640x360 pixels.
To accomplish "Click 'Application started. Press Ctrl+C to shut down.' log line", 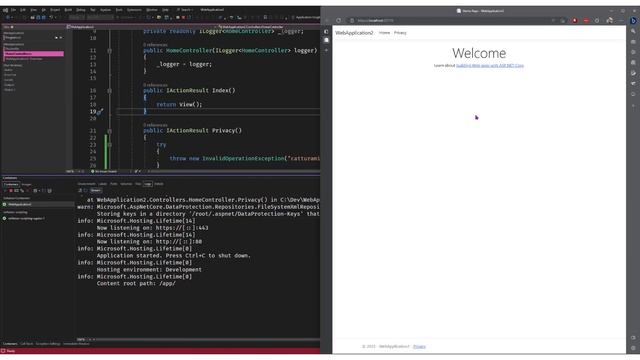I will pyautogui.click(x=173, y=256).
